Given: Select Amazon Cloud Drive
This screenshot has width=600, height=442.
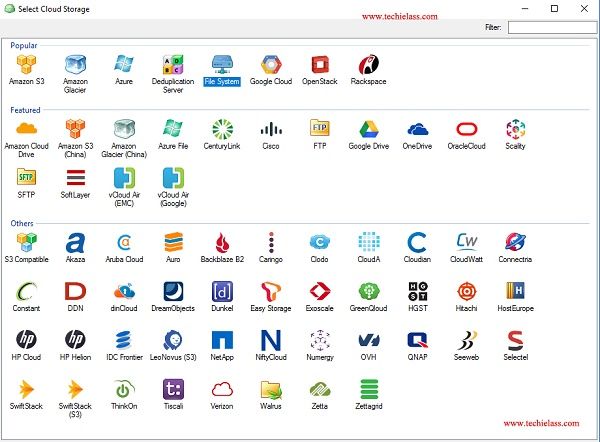Looking at the screenshot, I should [26, 129].
